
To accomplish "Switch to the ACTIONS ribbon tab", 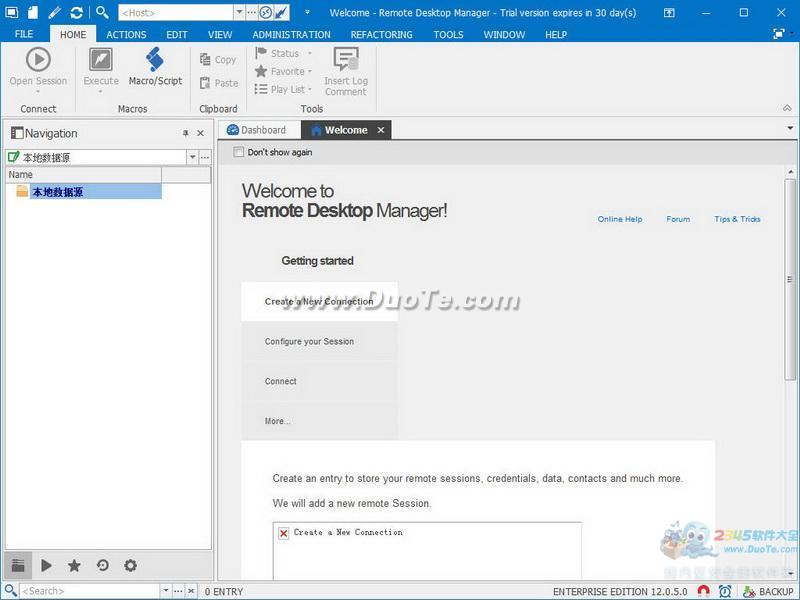I will click(x=126, y=35).
